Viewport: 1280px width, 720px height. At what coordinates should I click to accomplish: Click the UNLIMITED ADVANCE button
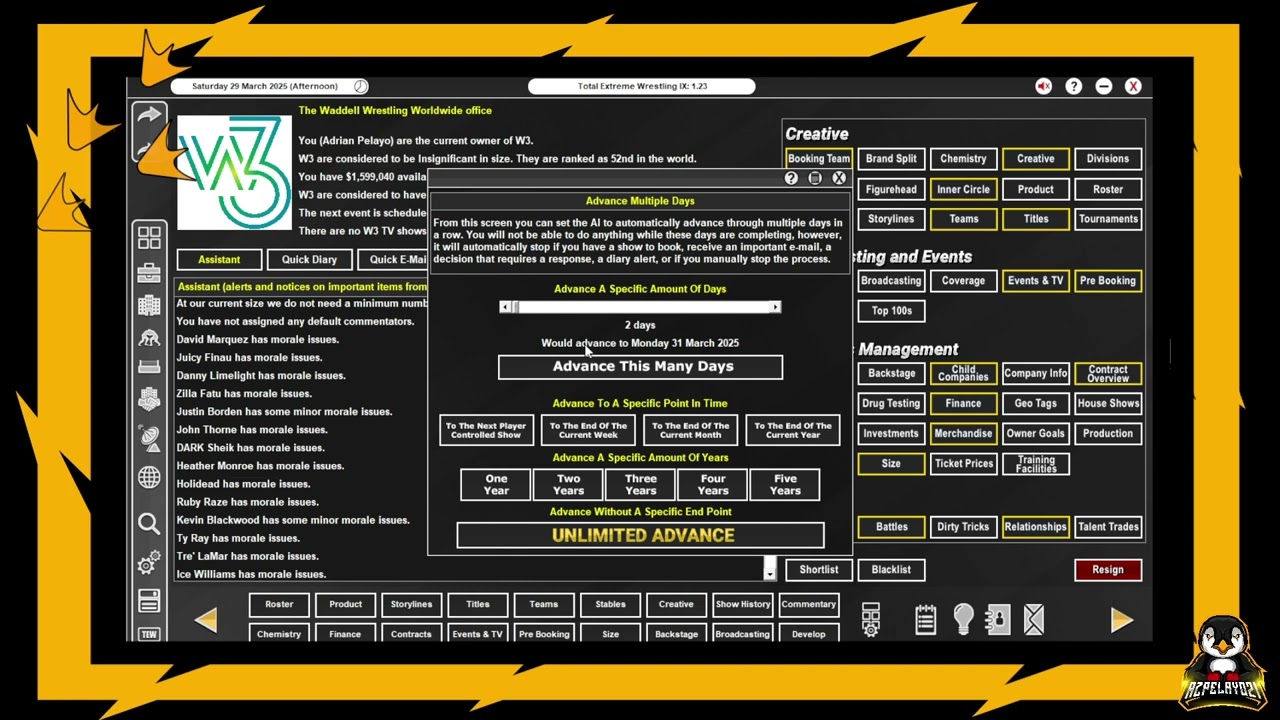click(641, 535)
